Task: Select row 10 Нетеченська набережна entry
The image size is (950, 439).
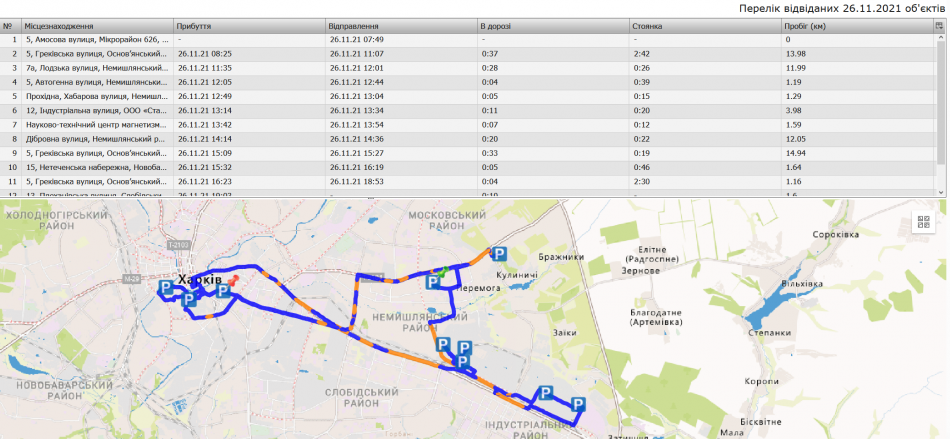Action: coord(100,167)
